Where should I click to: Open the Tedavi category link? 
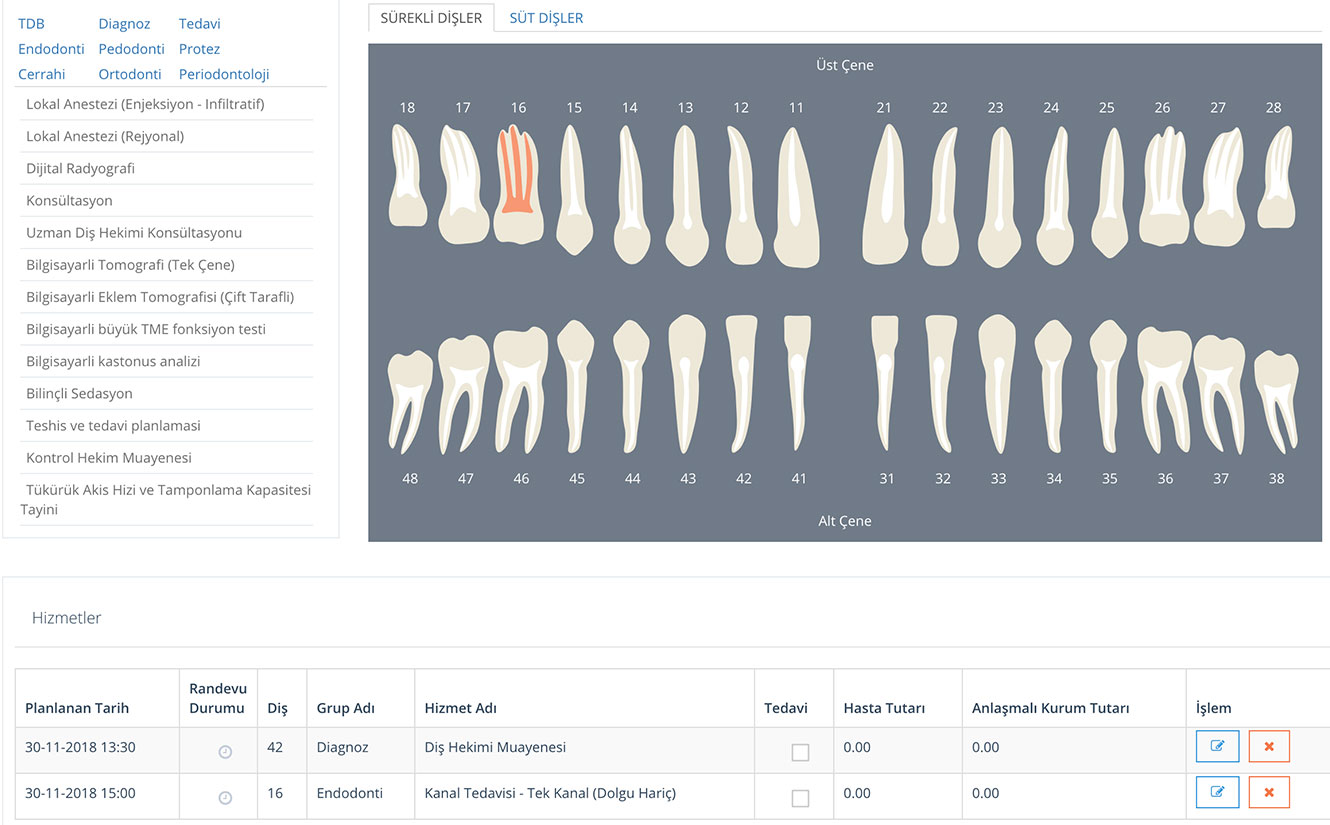pos(200,24)
